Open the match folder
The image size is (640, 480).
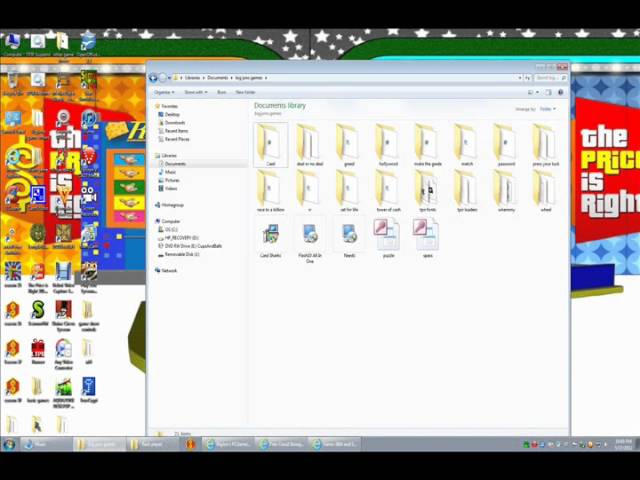(467, 145)
